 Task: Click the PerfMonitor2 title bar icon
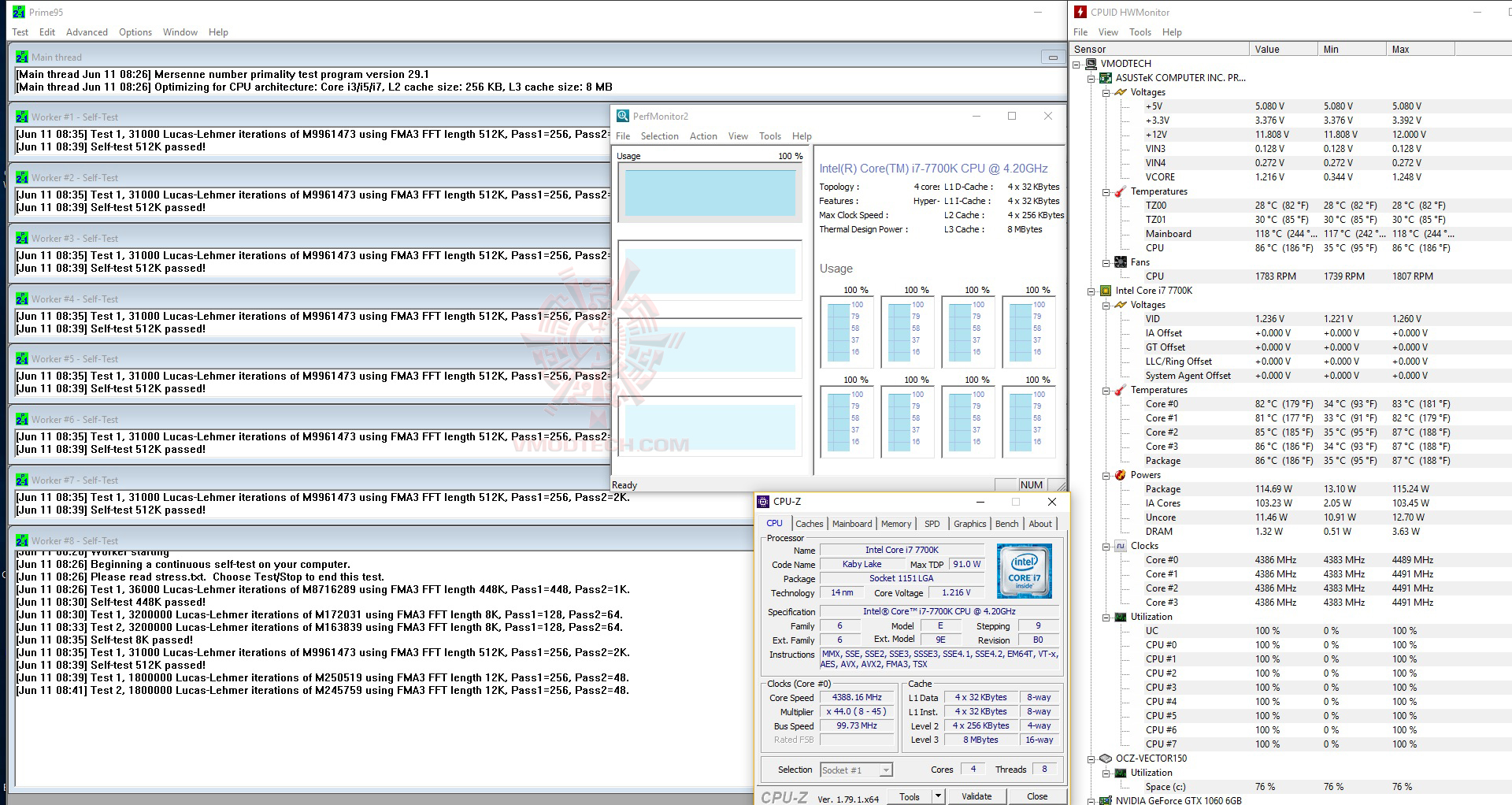(623, 116)
